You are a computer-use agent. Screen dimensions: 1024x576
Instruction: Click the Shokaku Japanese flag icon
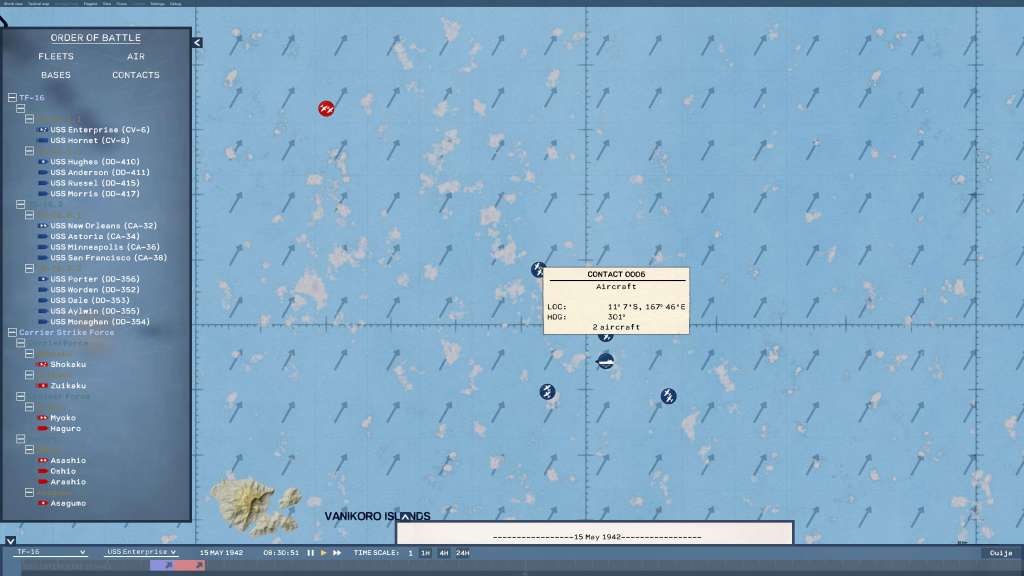[43, 364]
